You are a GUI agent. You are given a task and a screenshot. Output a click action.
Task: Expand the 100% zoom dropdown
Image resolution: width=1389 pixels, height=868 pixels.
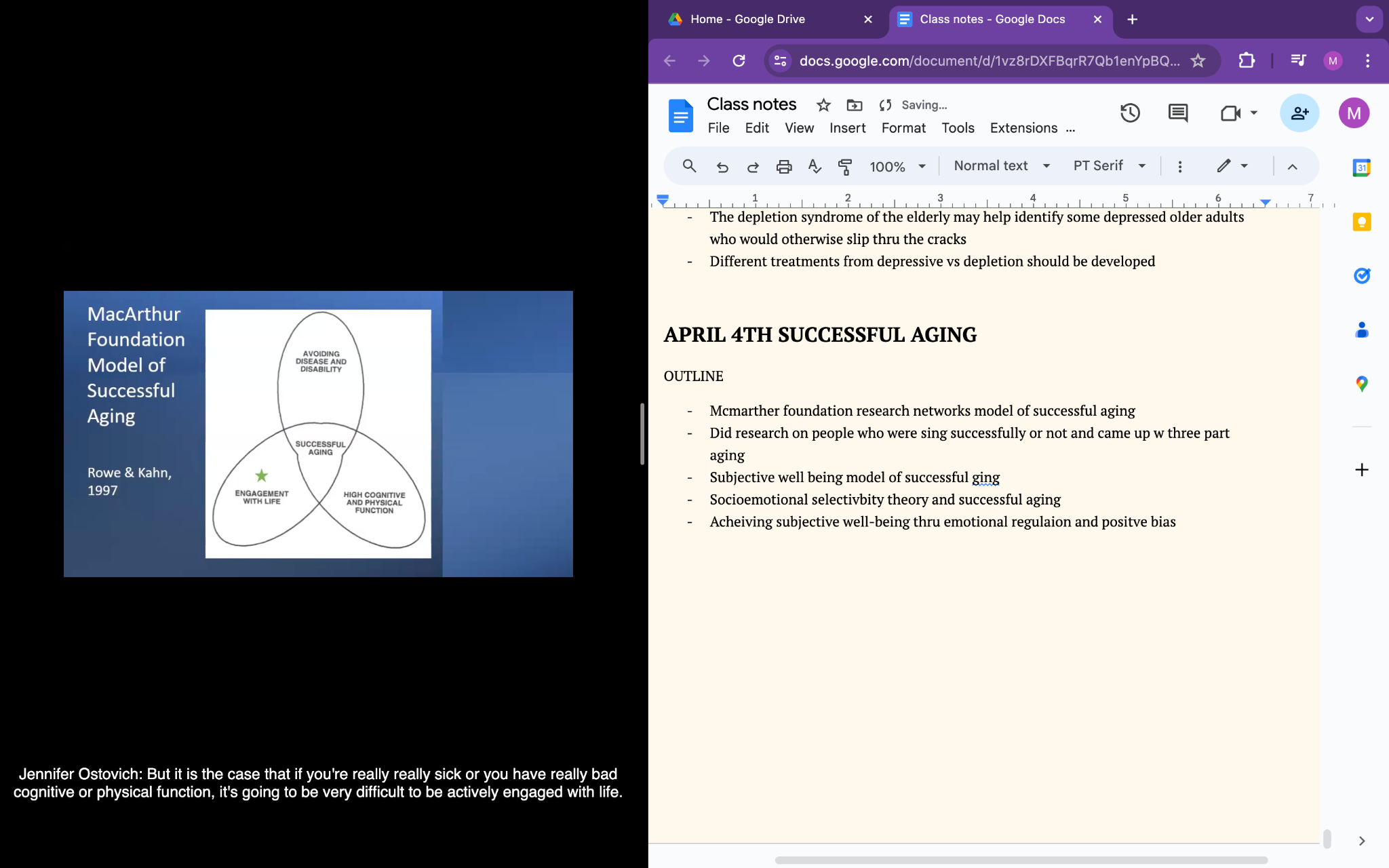[897, 166]
